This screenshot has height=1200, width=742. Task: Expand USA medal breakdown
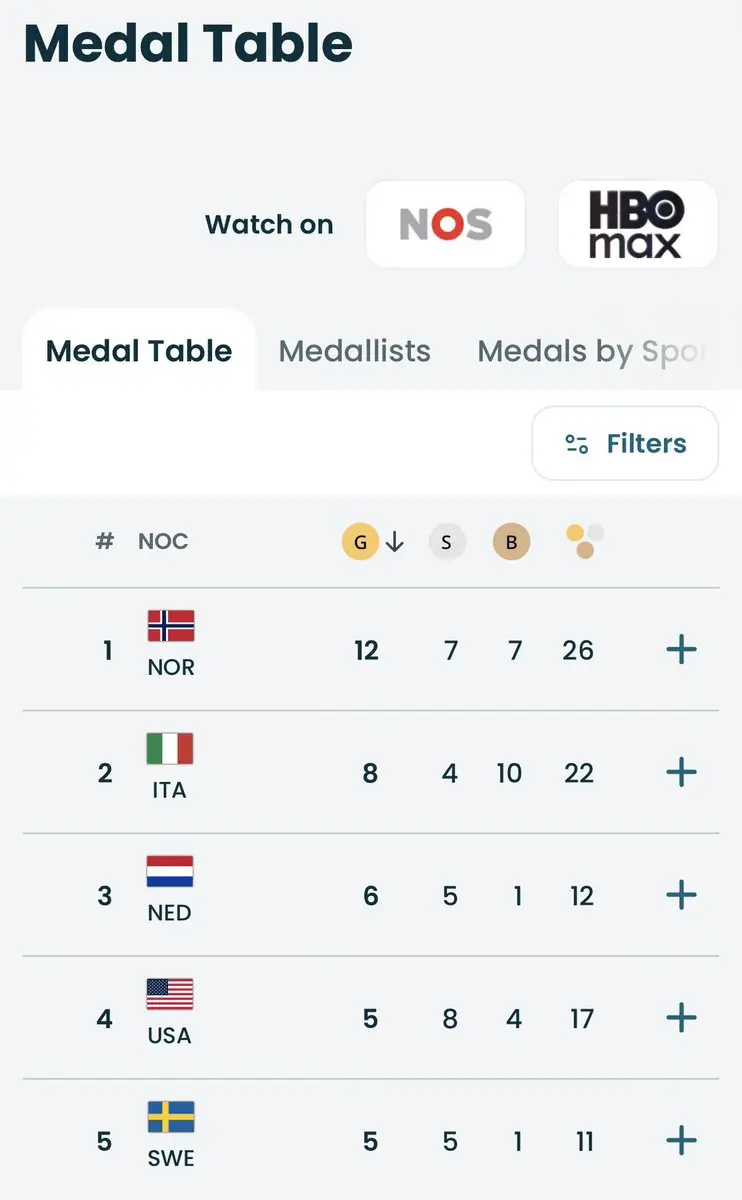tap(681, 1018)
